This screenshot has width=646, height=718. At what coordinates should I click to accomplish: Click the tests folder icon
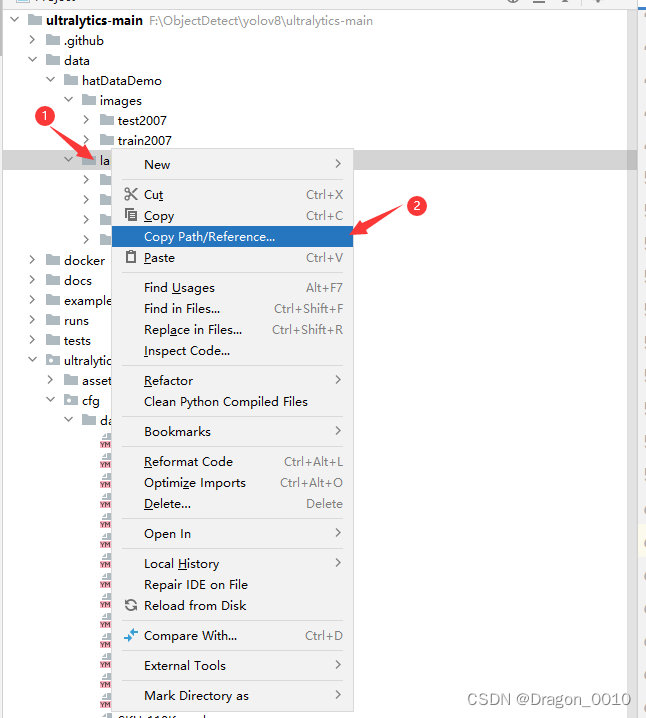(53, 340)
